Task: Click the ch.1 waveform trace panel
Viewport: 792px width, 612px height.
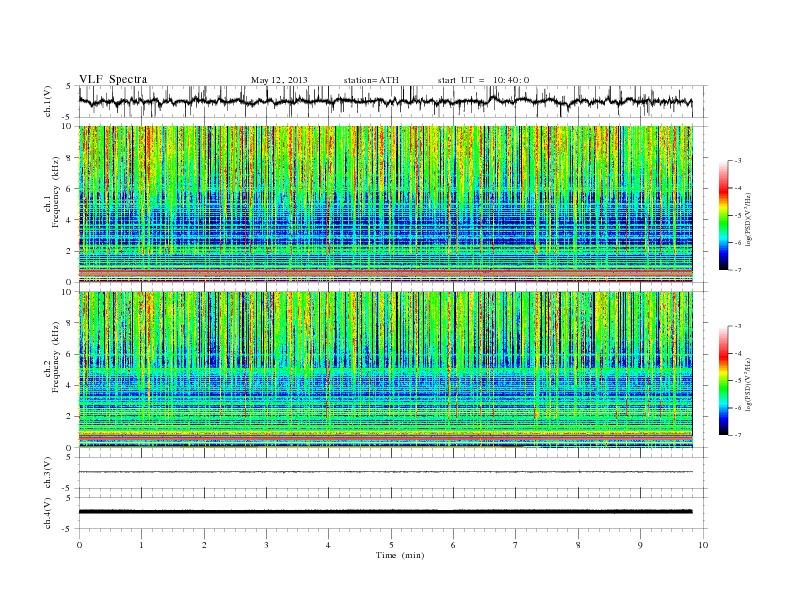Action: pyautogui.click(x=393, y=101)
